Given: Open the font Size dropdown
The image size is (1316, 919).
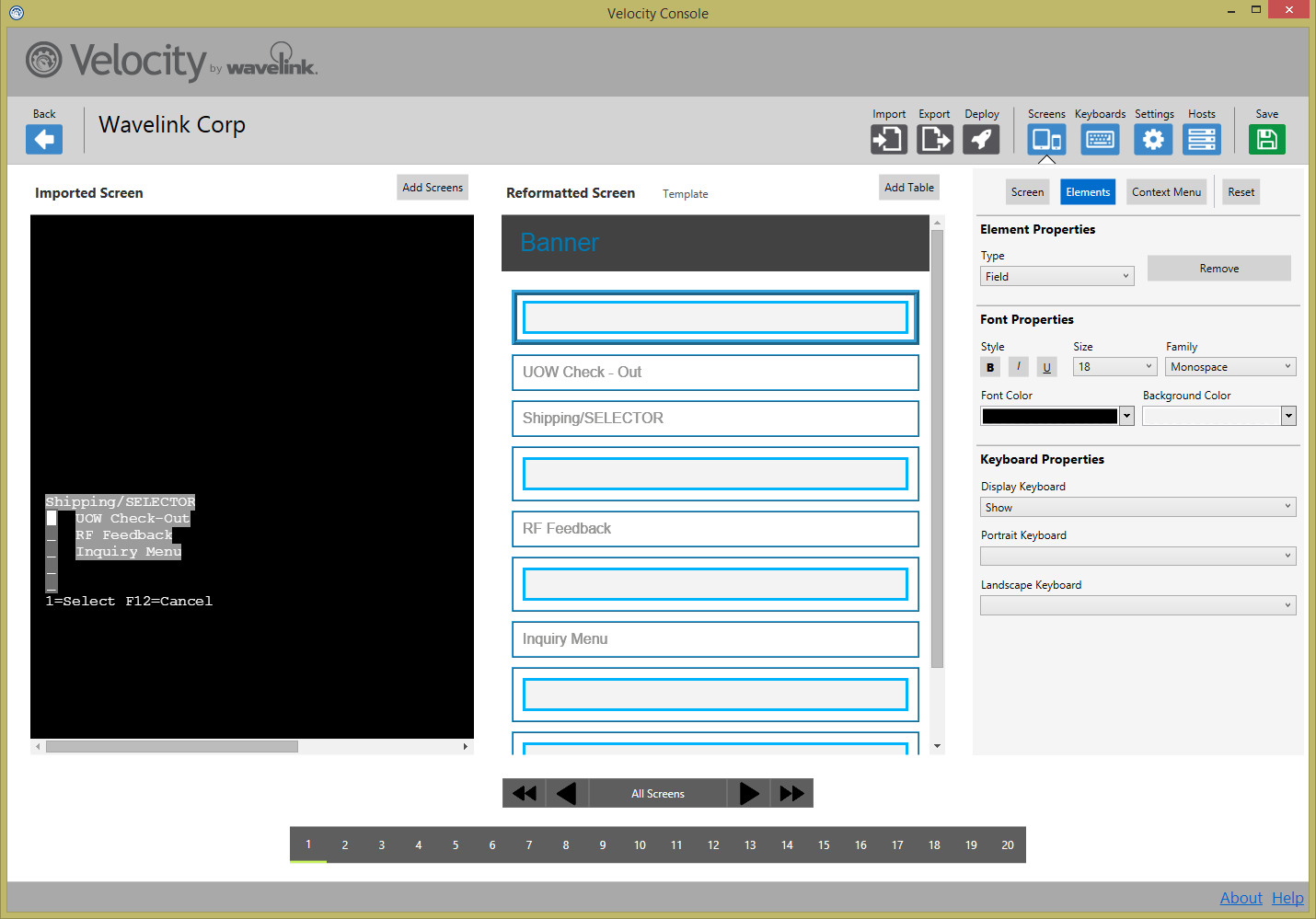Looking at the screenshot, I should [1114, 367].
